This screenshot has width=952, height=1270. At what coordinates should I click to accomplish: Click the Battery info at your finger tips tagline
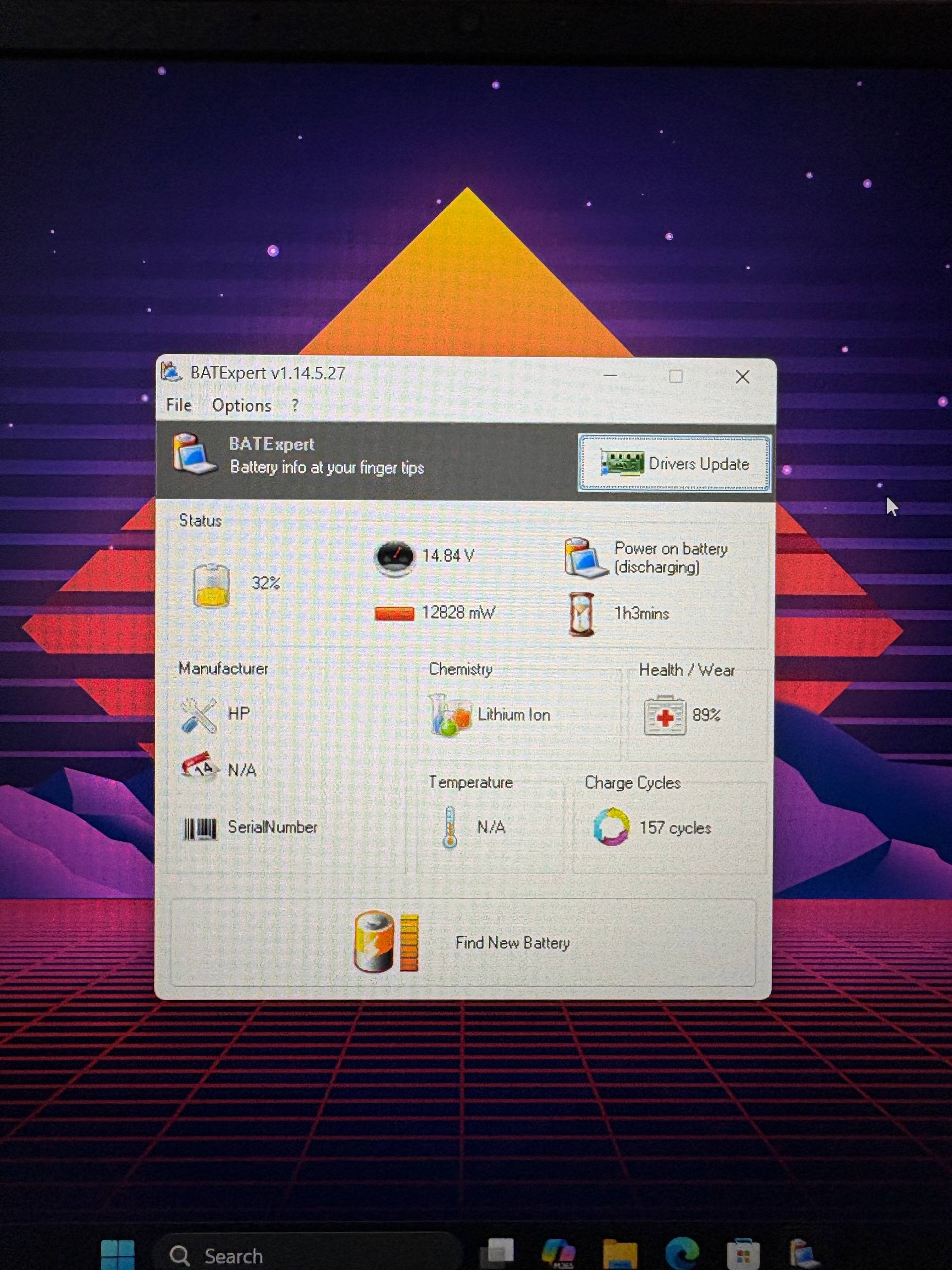[327, 468]
